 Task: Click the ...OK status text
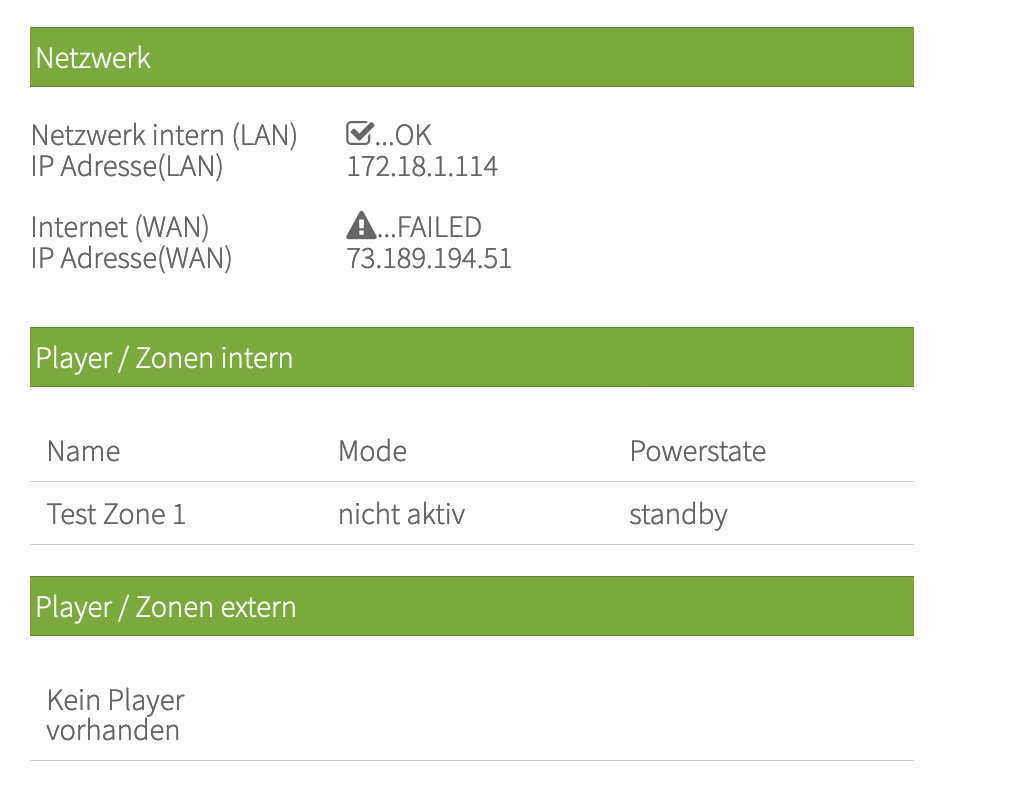(404, 135)
